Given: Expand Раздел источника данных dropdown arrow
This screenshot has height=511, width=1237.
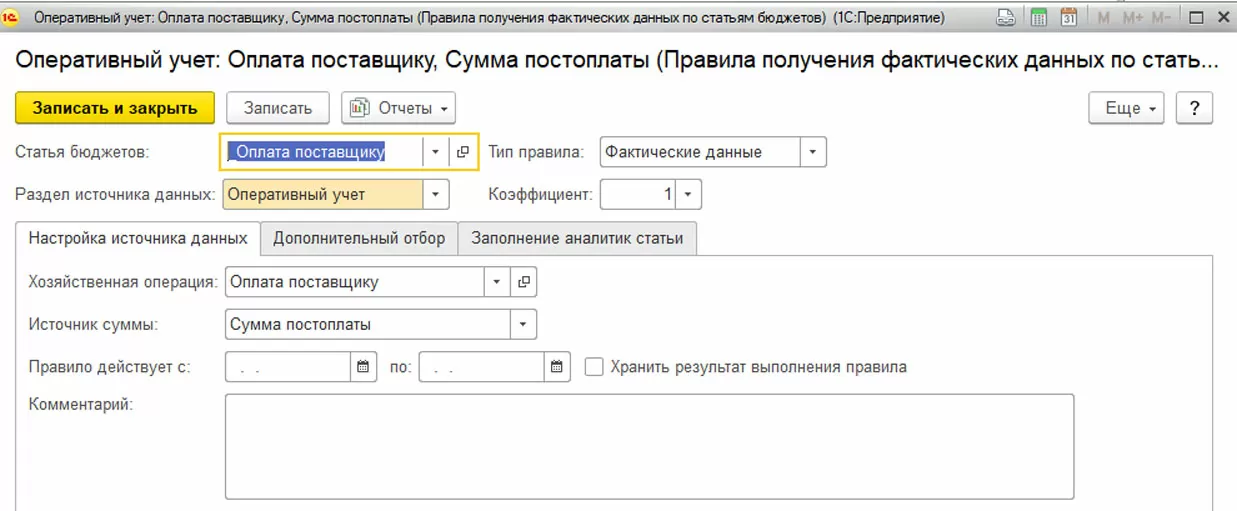Looking at the screenshot, I should click(435, 194).
